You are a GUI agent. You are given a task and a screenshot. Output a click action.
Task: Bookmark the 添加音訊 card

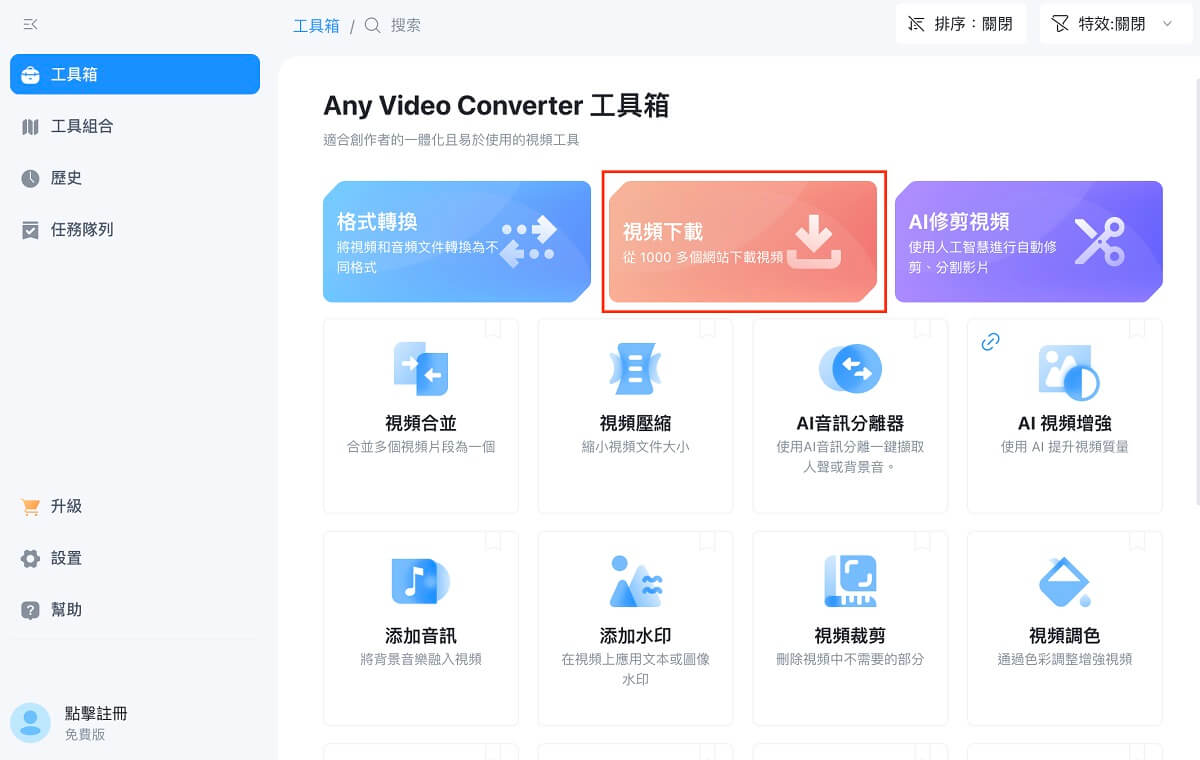click(x=493, y=541)
